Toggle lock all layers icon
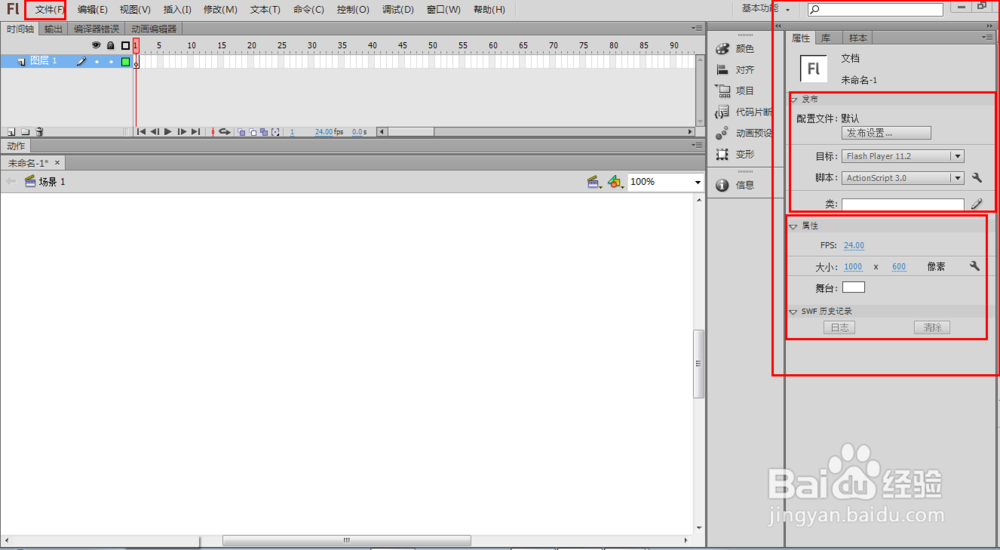The width and height of the screenshot is (1000, 550). click(110, 45)
